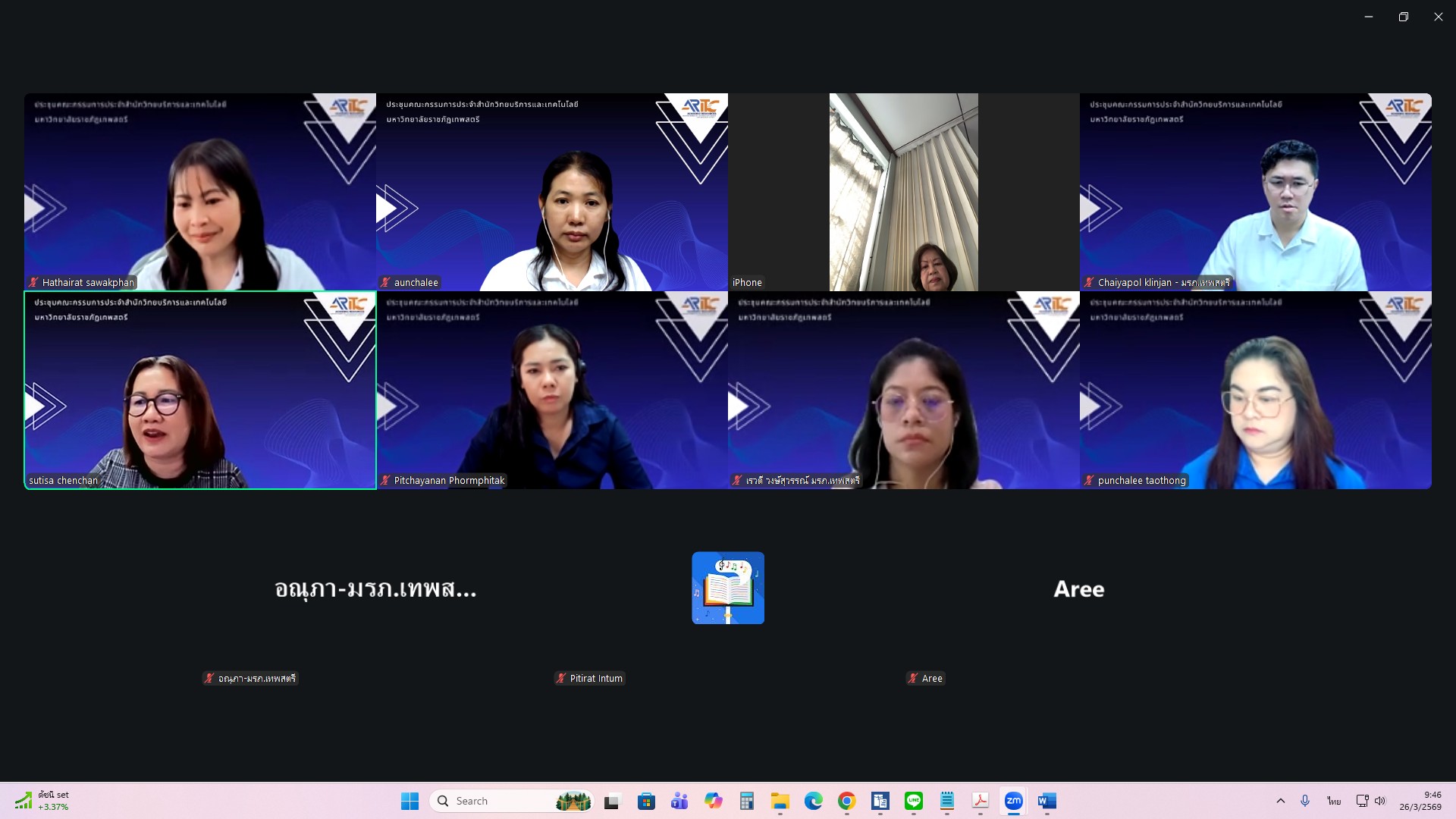Toggle the system tray microphone indicator
The height and width of the screenshot is (819, 1456).
tap(1305, 801)
